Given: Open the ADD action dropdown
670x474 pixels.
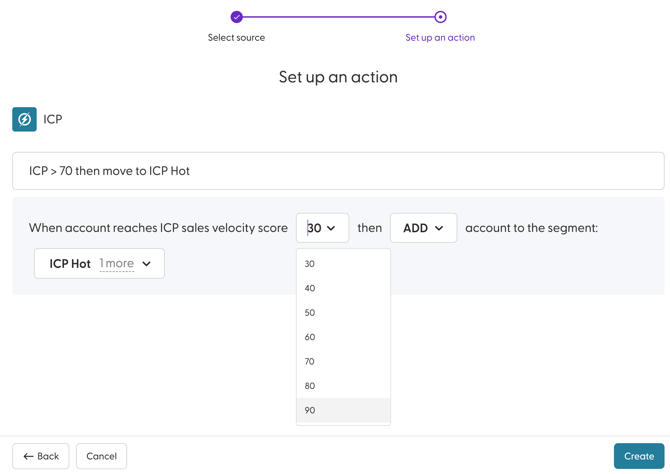Looking at the screenshot, I should coord(423,228).
